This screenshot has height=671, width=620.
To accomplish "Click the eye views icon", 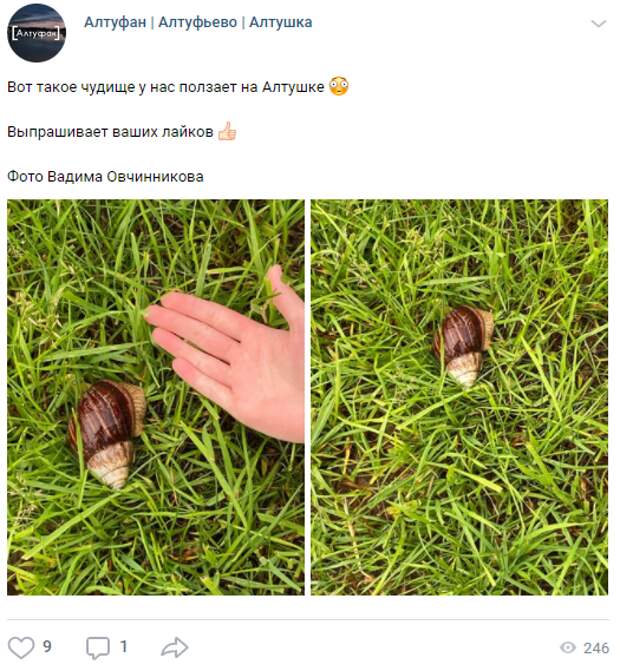I will [x=568, y=647].
